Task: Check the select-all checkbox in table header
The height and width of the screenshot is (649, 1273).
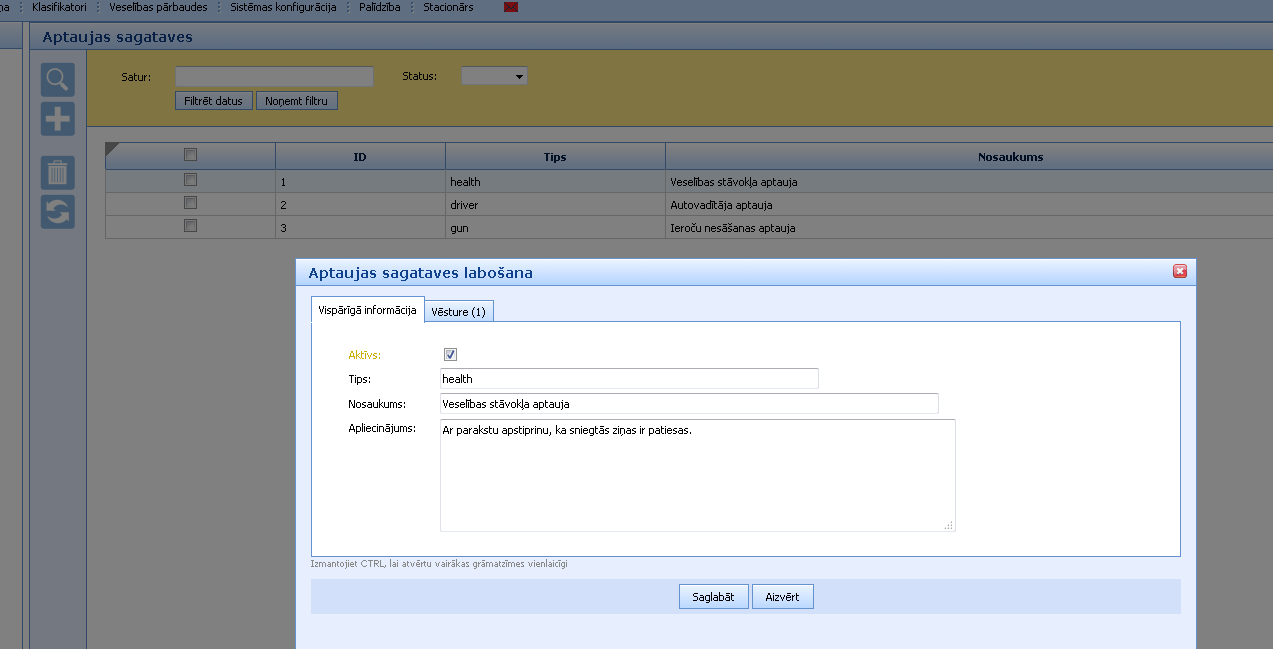Action: 190,154
